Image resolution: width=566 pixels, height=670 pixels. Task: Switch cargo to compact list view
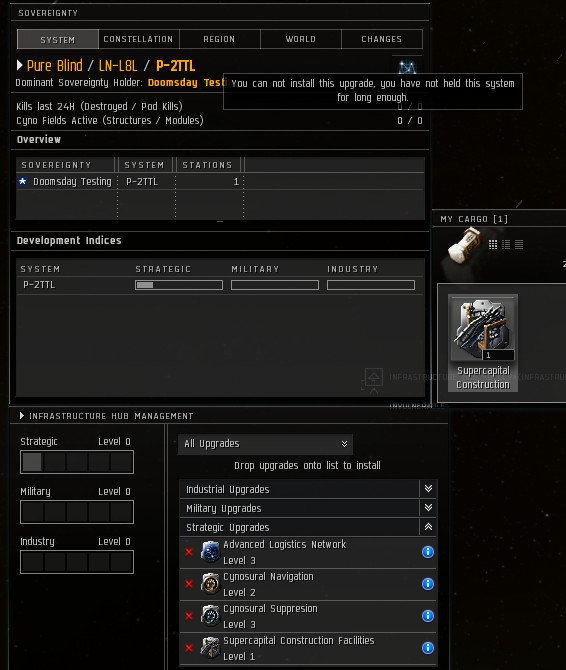(x=519, y=244)
